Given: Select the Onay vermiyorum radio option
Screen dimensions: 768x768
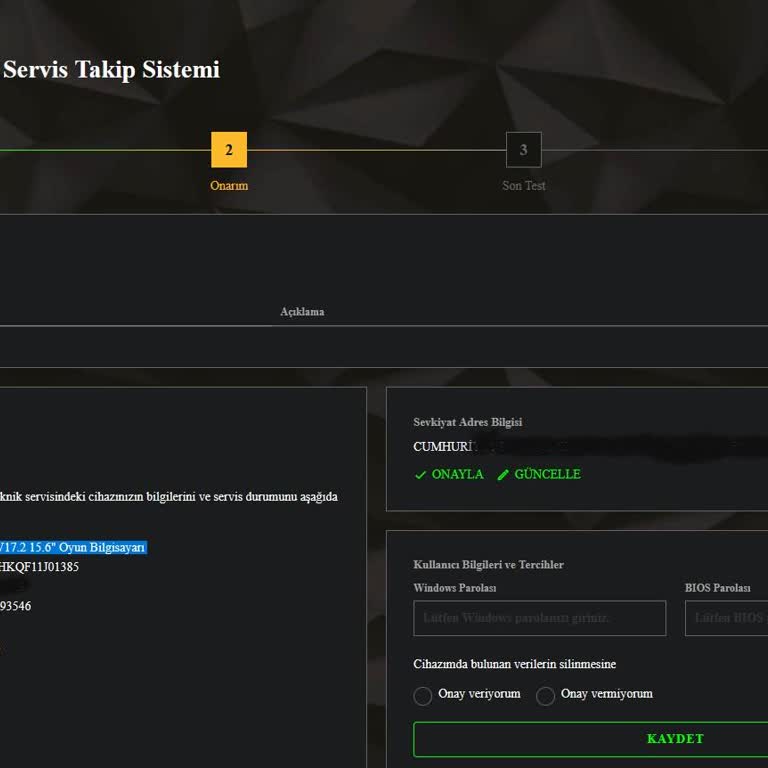Looking at the screenshot, I should click(x=545, y=695).
